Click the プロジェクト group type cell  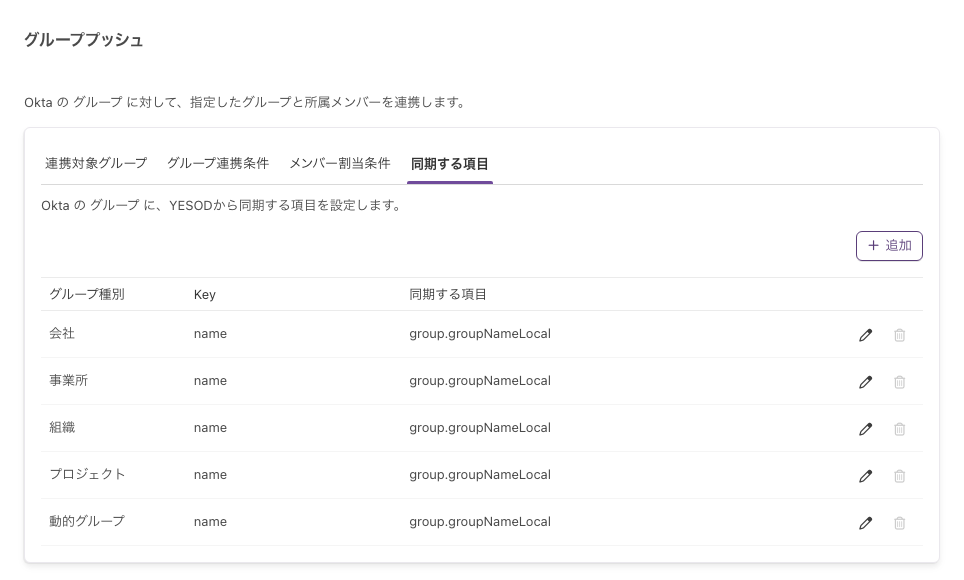tap(87, 474)
